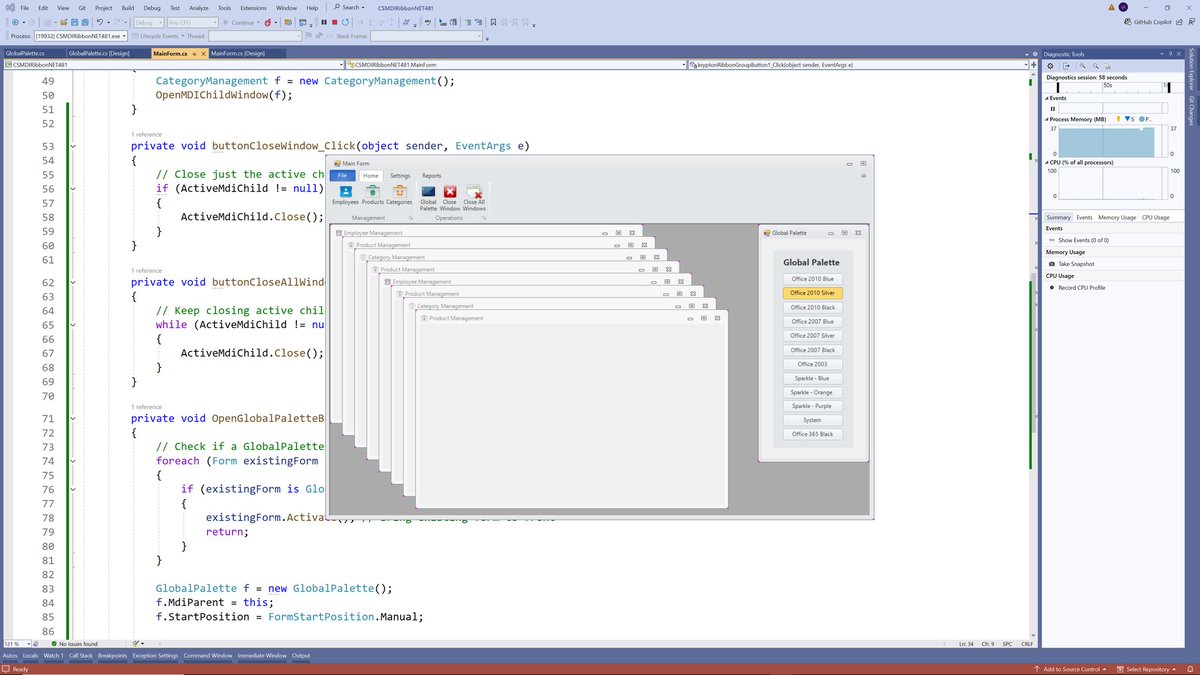Click the blue File tab in Main Form
Image resolution: width=1200 pixels, height=675 pixels.
[342, 175]
